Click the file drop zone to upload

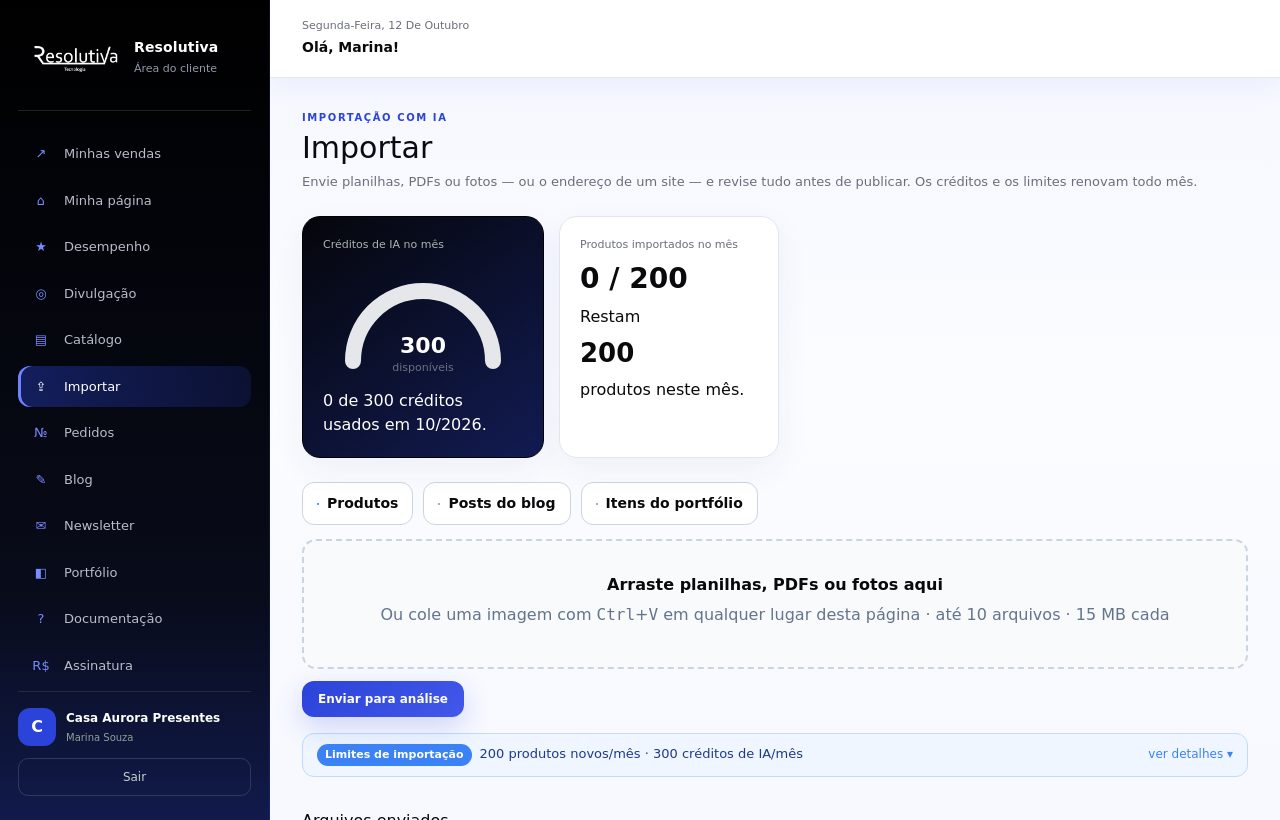775,604
